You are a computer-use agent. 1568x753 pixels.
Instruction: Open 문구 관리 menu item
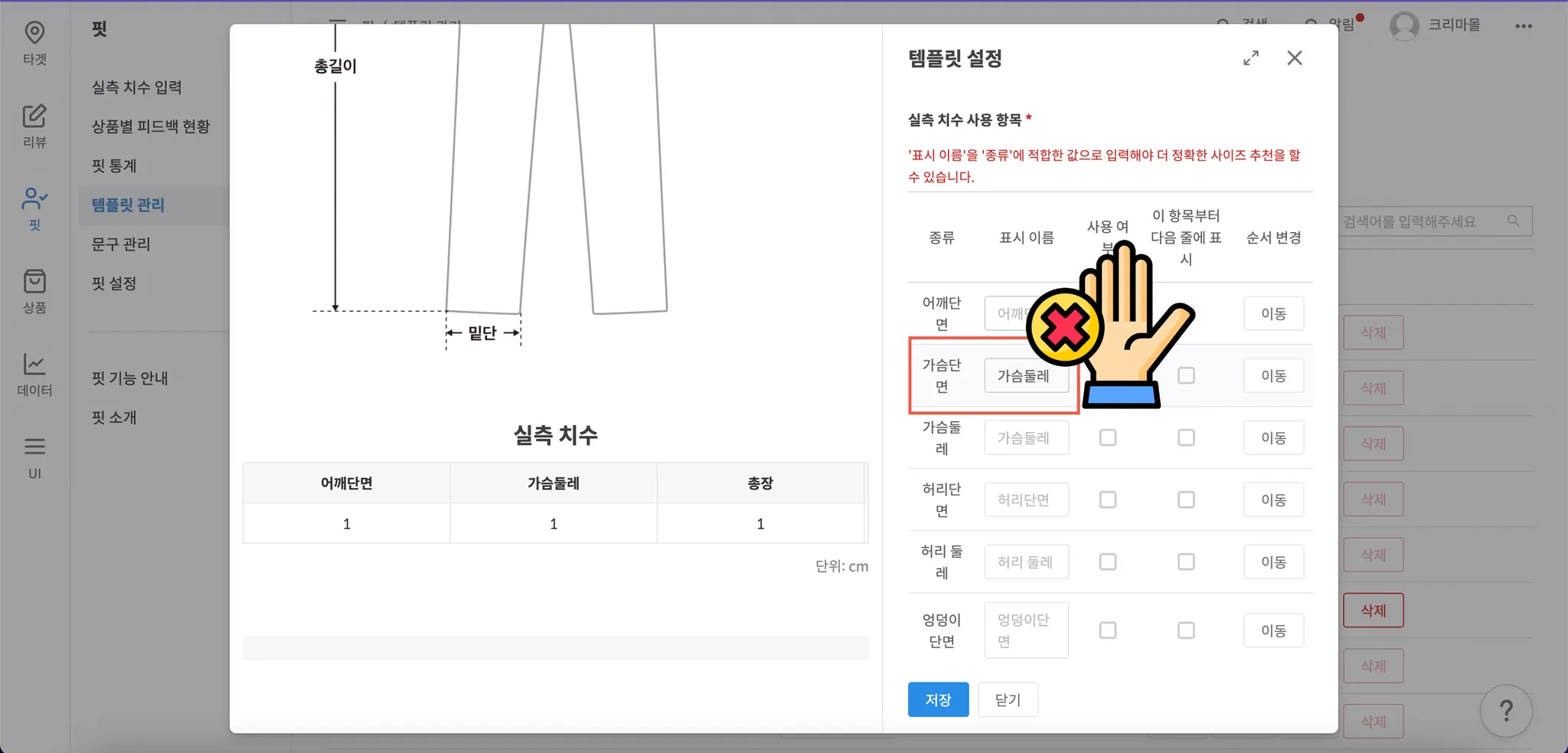(121, 244)
